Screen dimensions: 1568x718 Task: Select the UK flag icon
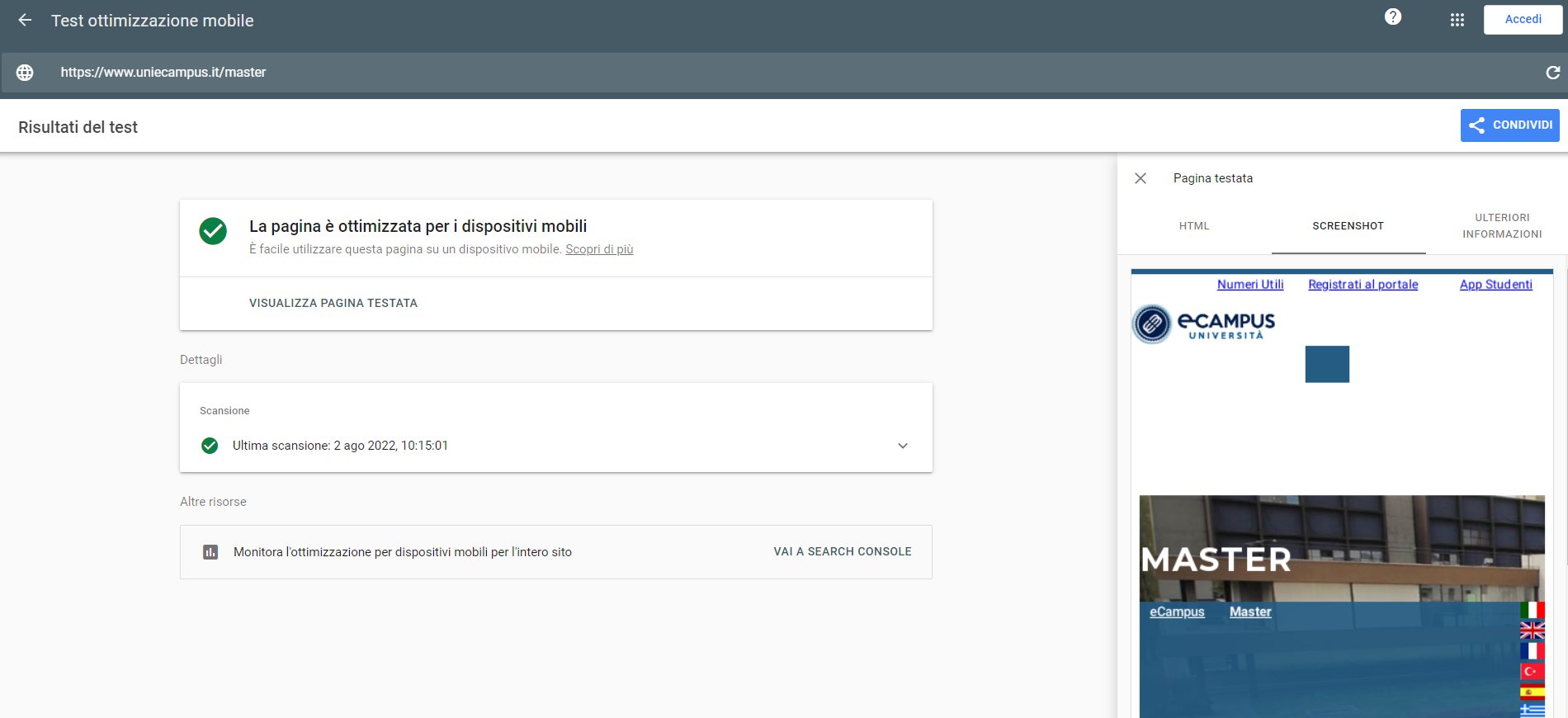(x=1533, y=631)
